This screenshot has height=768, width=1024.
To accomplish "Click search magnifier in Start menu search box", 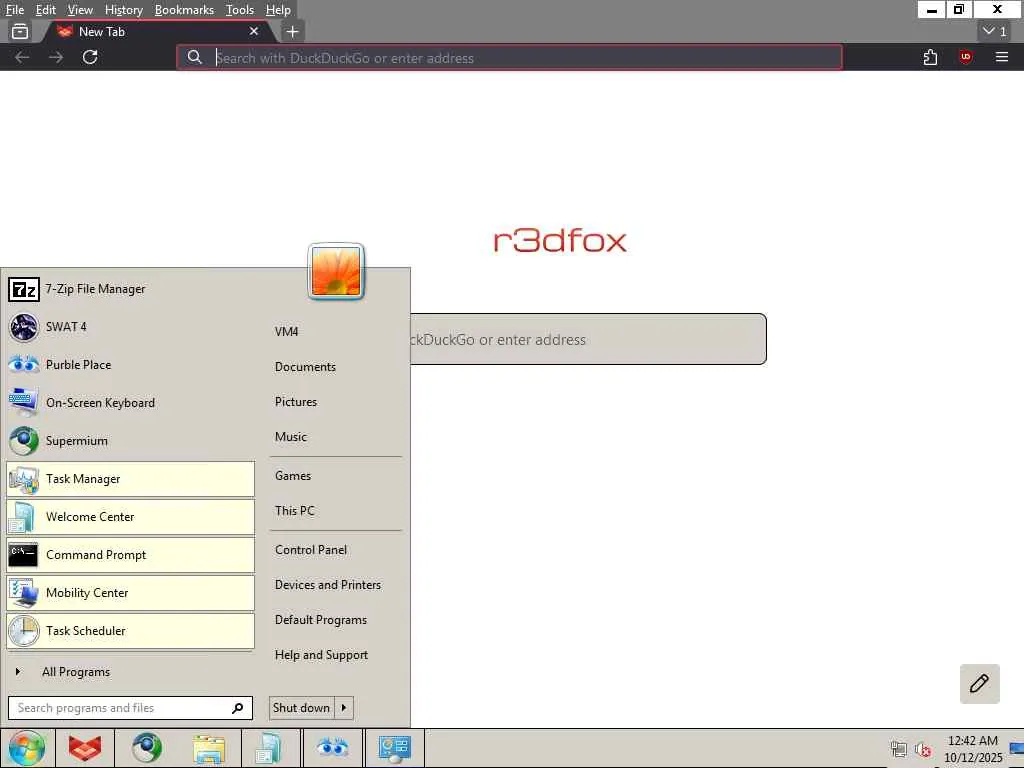I will (238, 707).
